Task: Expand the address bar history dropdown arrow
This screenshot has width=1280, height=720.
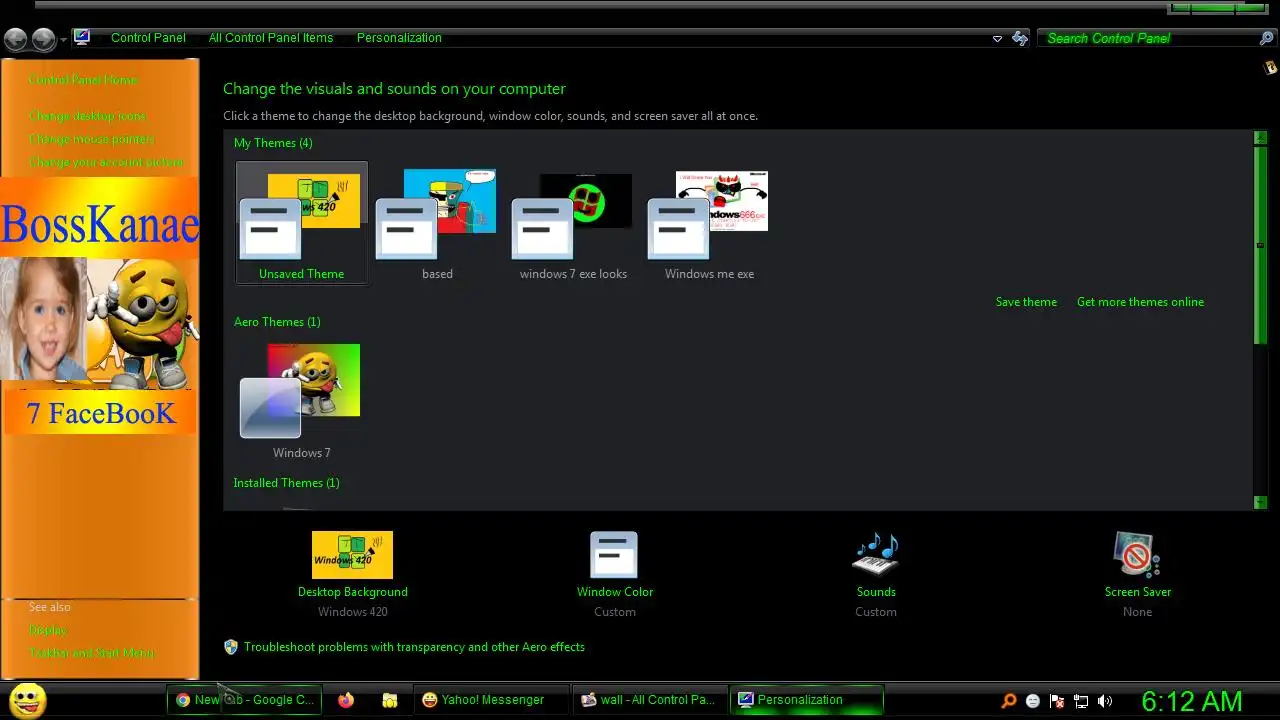Action: pyautogui.click(x=997, y=38)
